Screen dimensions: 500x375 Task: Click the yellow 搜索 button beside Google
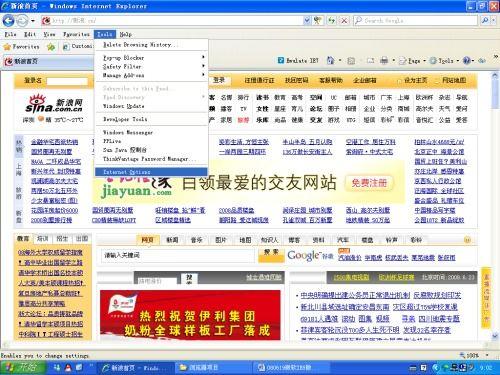click(271, 255)
